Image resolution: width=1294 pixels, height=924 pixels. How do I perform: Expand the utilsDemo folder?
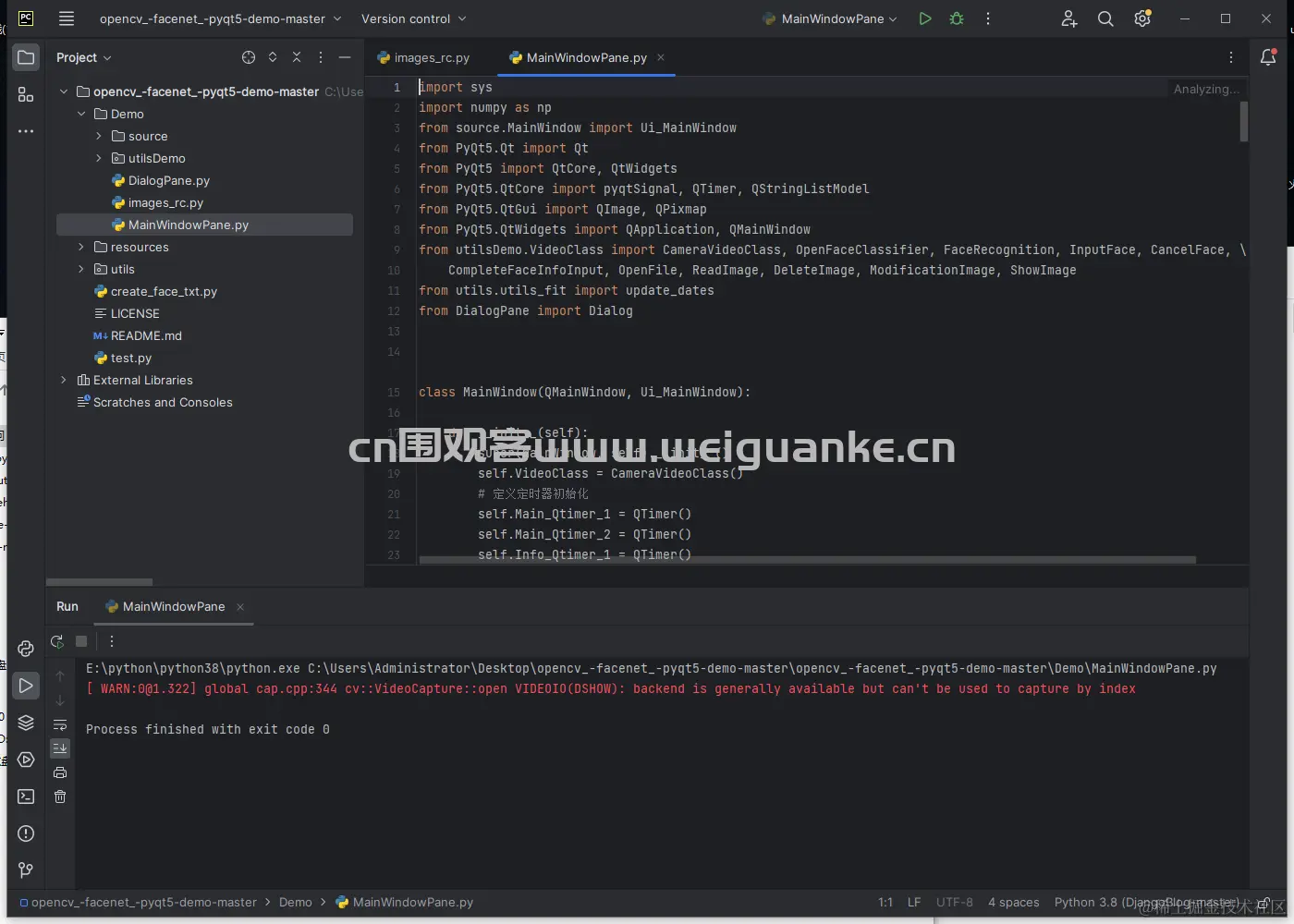[x=99, y=158]
